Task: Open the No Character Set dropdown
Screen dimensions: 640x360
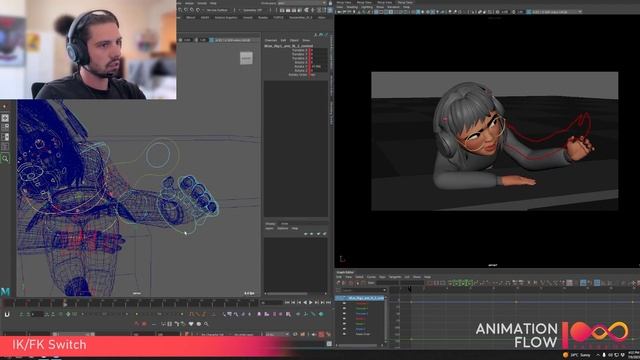Action: coord(212,334)
